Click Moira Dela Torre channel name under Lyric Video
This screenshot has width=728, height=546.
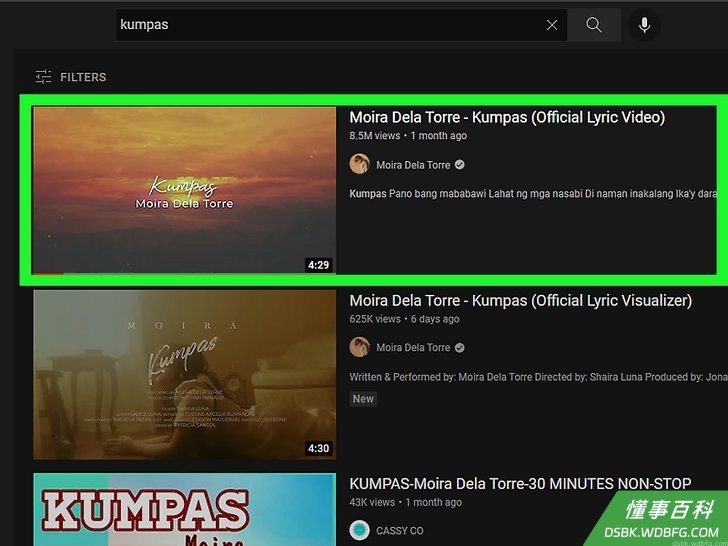point(413,165)
